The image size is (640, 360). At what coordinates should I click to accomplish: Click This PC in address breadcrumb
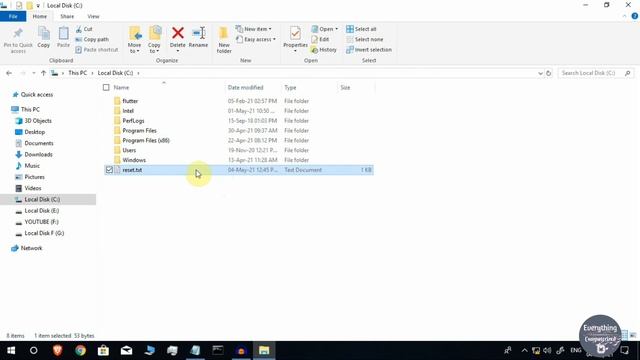[x=77, y=73]
